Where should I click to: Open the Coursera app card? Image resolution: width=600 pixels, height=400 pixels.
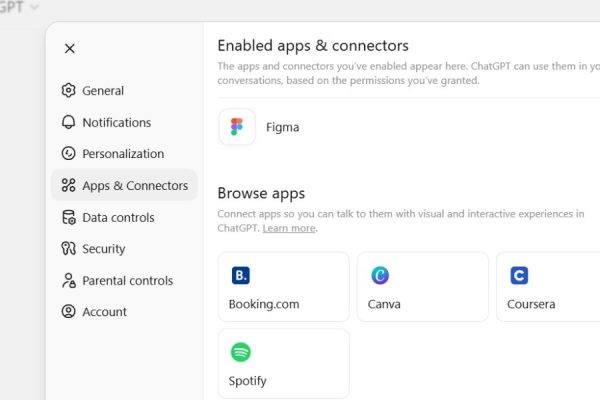[x=547, y=286]
